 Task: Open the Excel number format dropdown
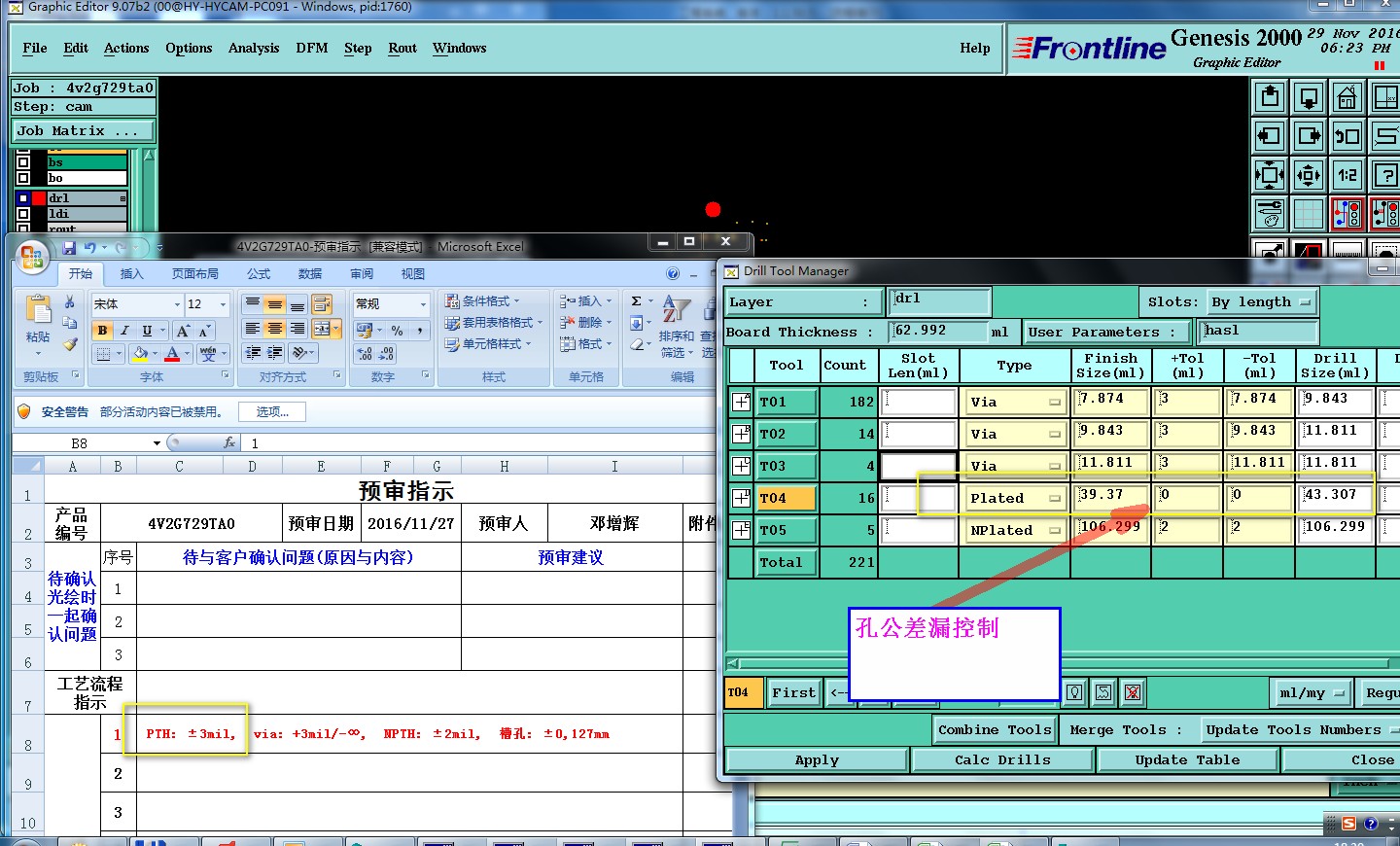pos(423,304)
